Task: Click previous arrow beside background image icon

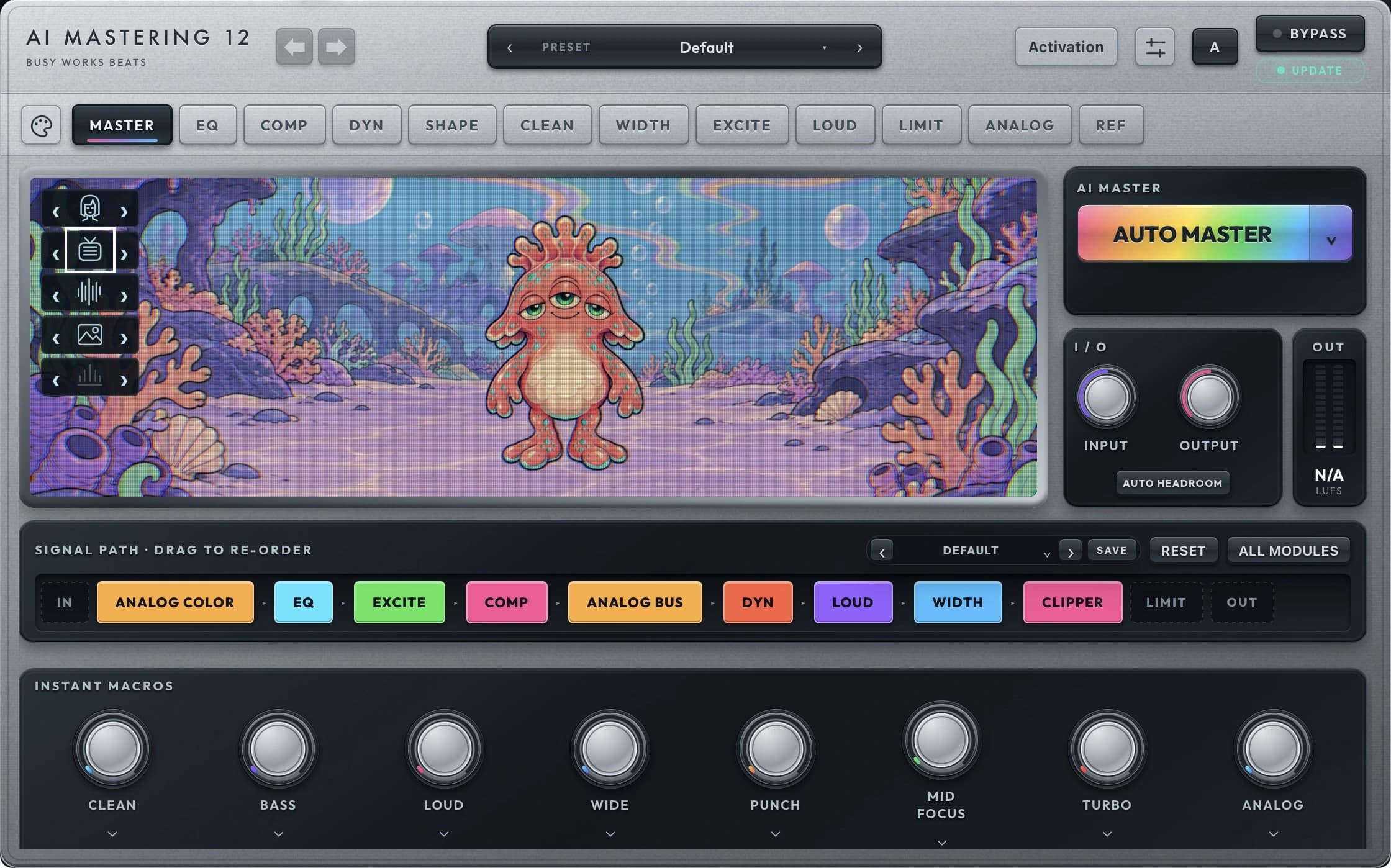Action: (56, 338)
